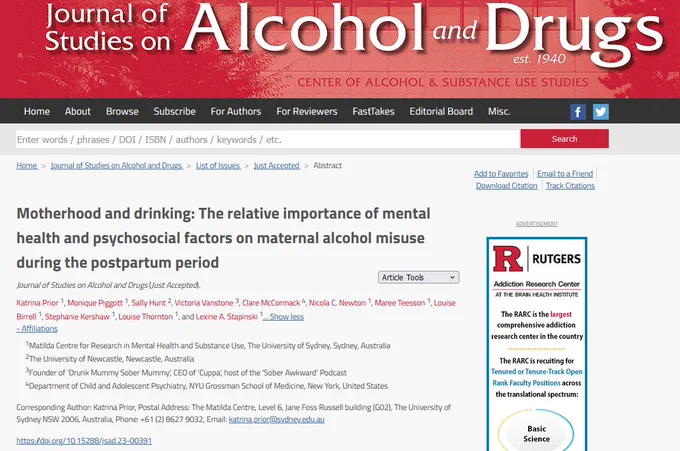The height and width of the screenshot is (451, 680).
Task: Click the article title heading
Action: tap(224, 238)
